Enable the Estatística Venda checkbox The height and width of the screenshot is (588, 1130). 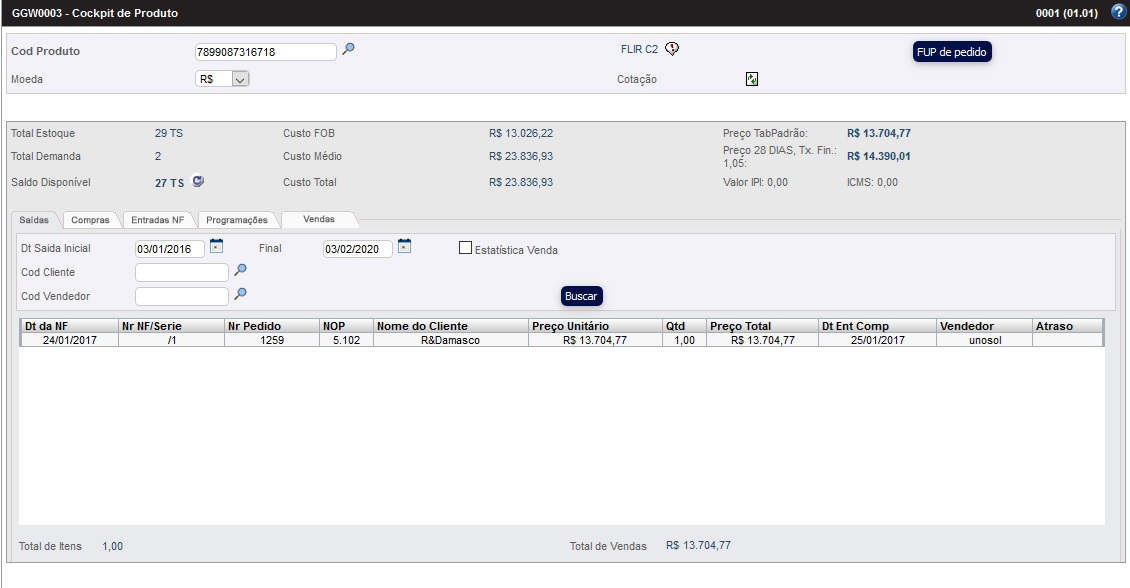click(465, 248)
